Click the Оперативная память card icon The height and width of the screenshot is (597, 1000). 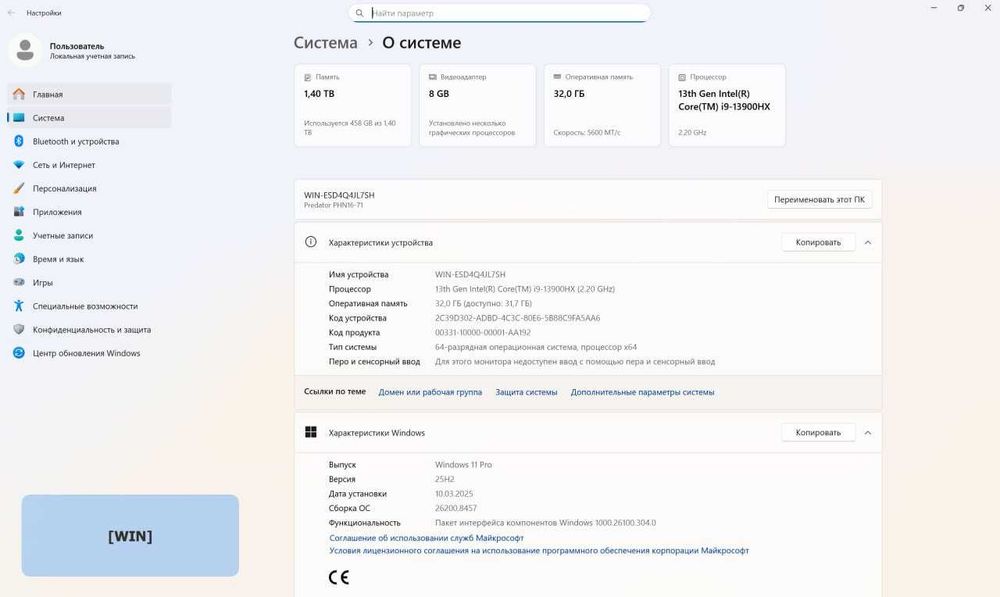coord(557,77)
